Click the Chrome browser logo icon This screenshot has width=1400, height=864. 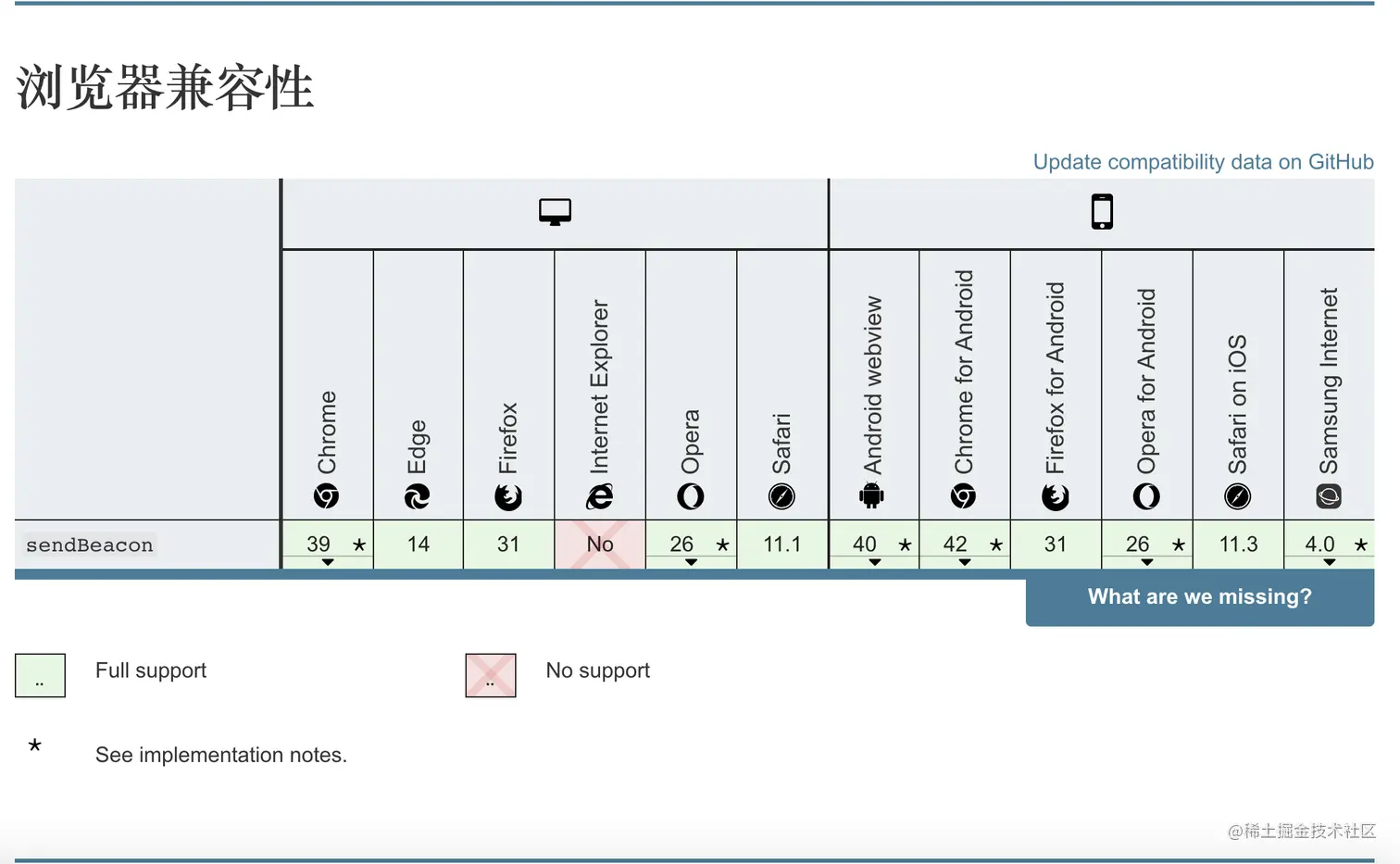(327, 497)
